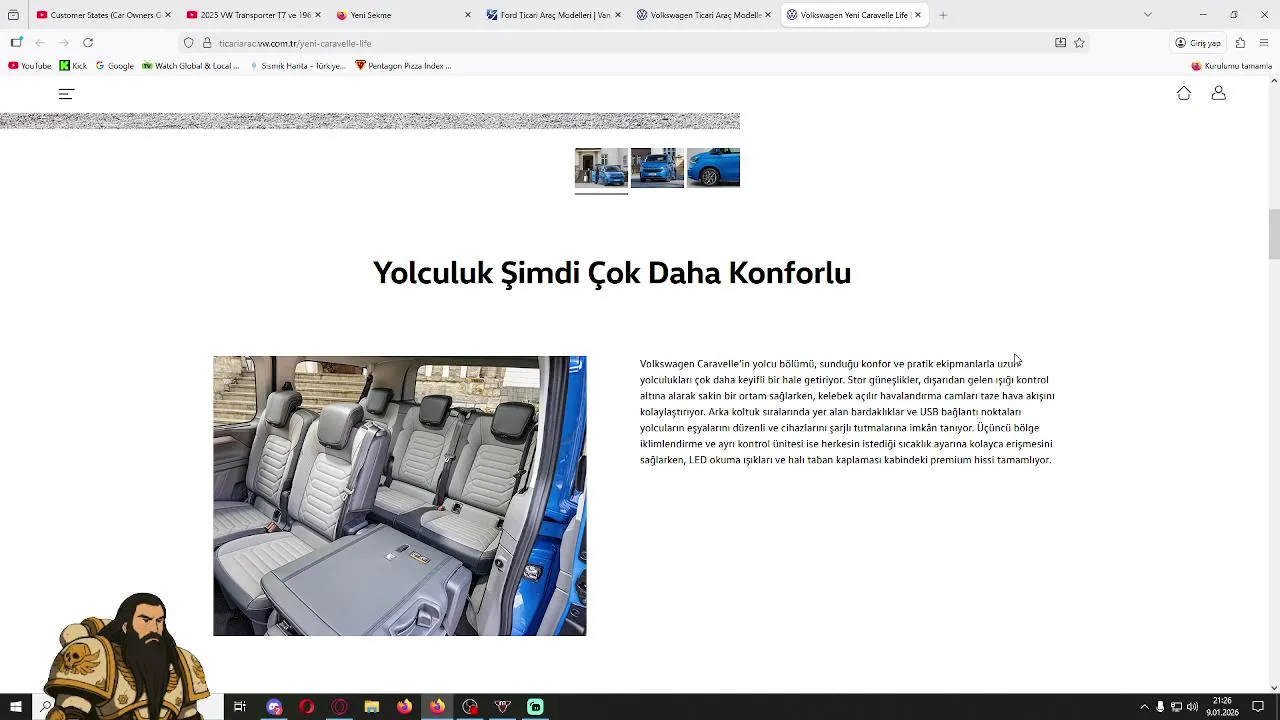Go back using the browser back arrow
This screenshot has height=720, width=1280.
tap(40, 43)
